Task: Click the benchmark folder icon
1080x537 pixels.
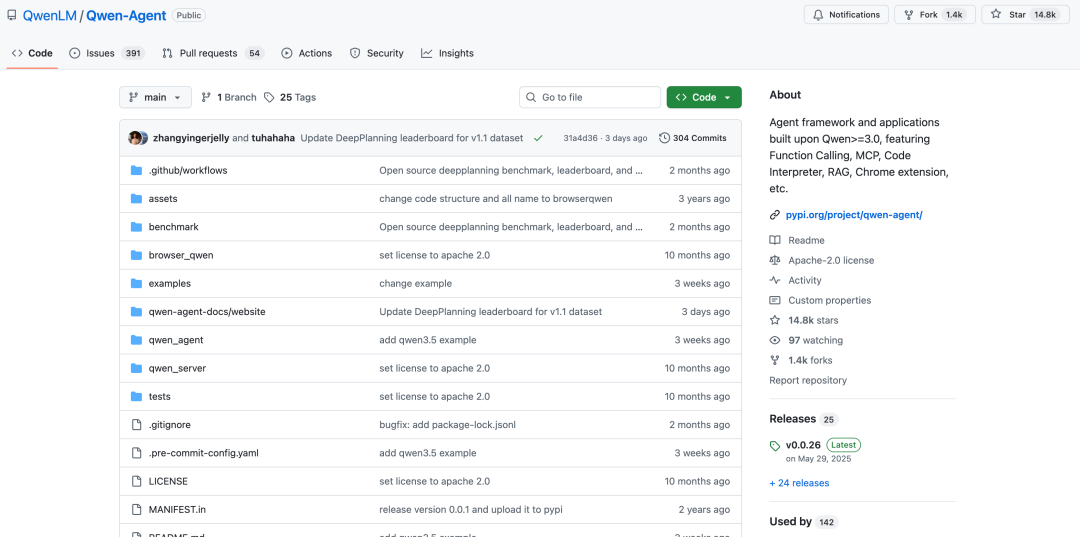Action: (136, 227)
